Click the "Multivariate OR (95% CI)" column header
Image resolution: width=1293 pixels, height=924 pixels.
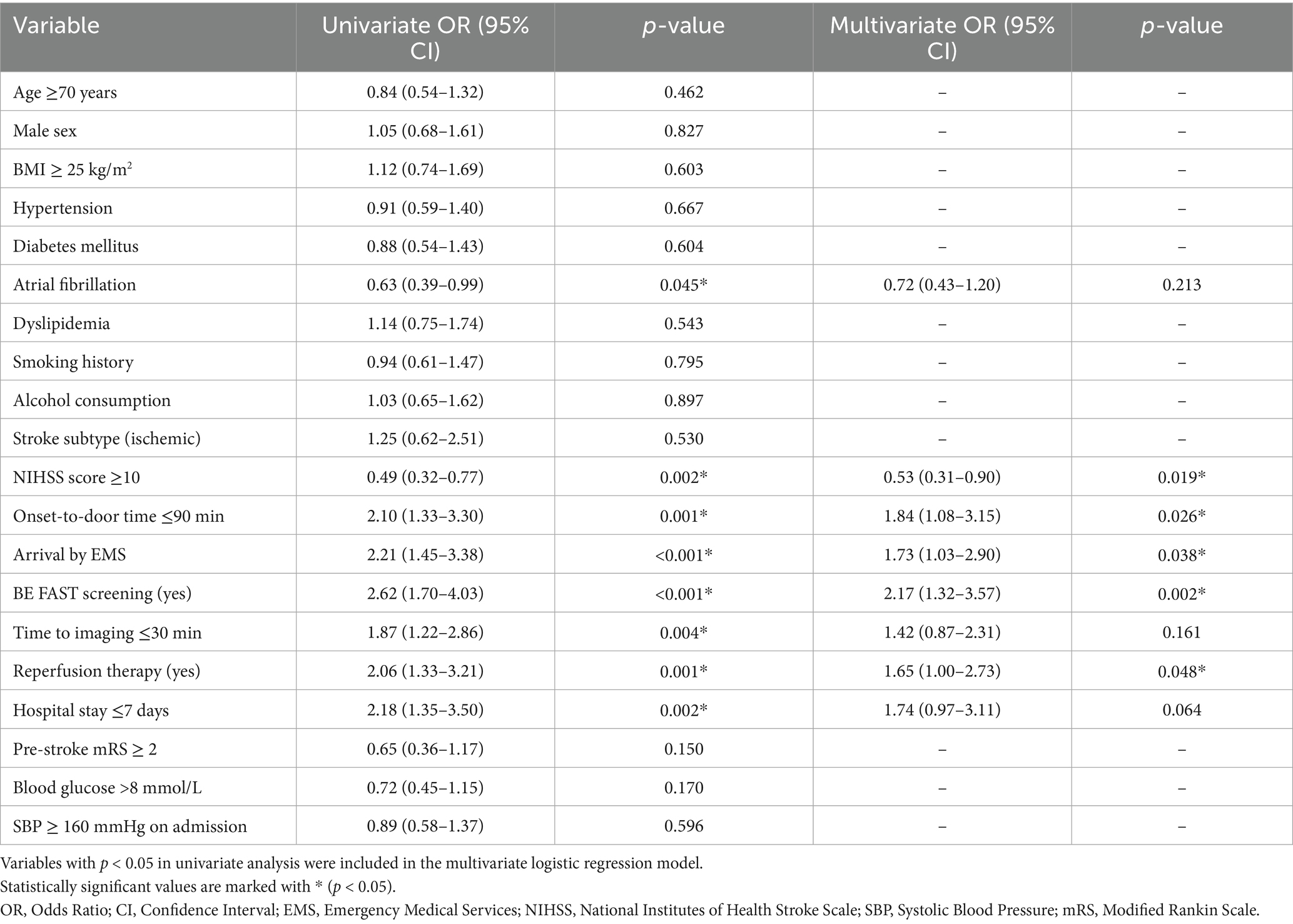[941, 38]
